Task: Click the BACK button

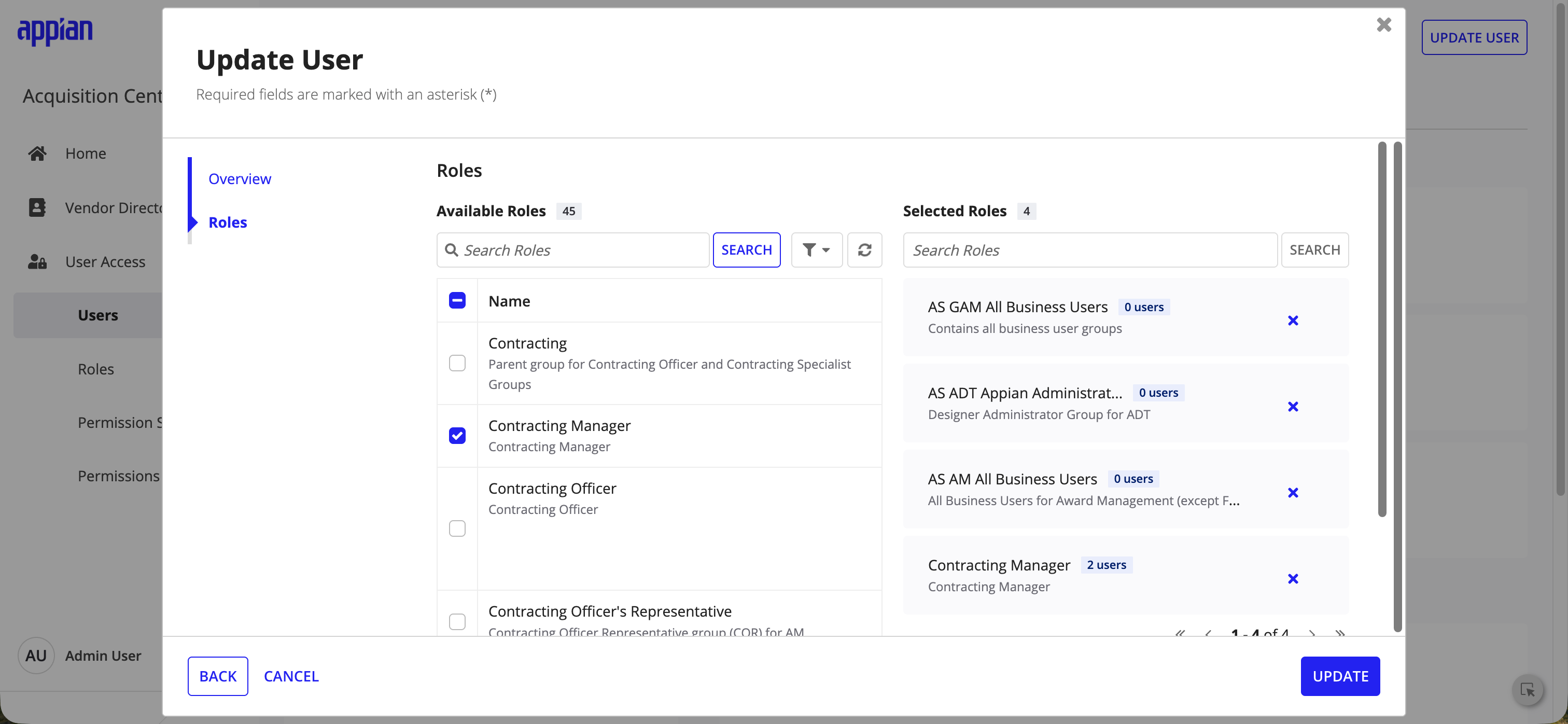Action: coord(218,676)
